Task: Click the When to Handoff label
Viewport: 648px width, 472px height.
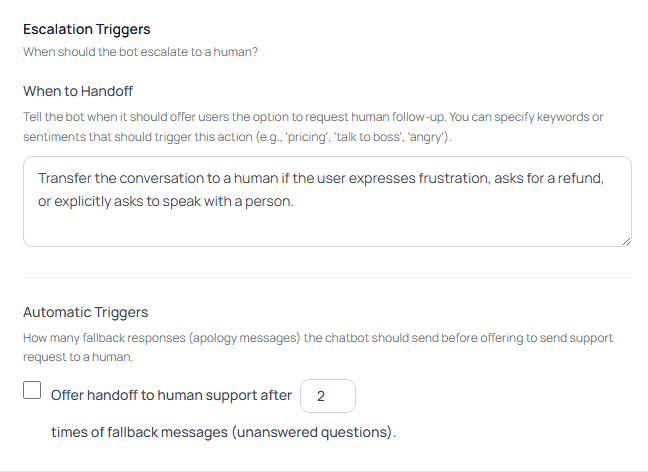Action: pos(78,91)
